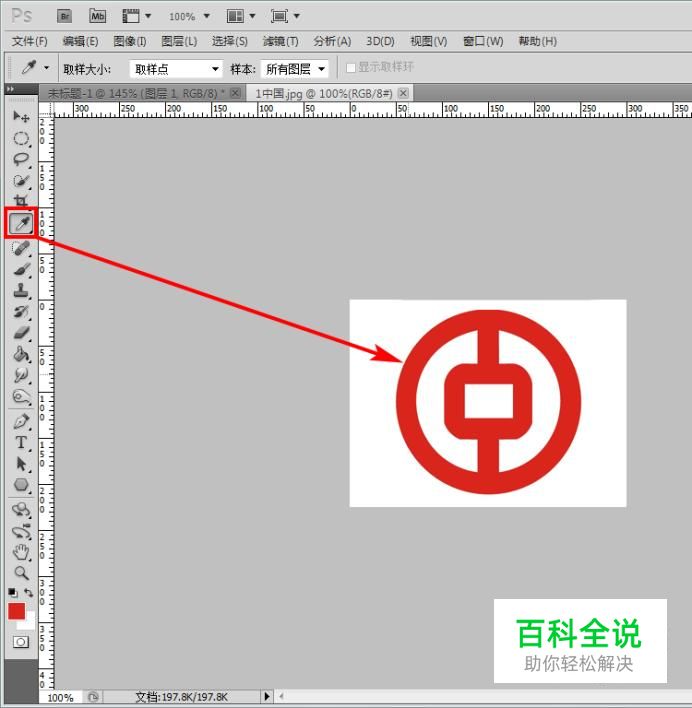The image size is (692, 708).
Task: Open the 样本 所有图层 dropdown
Action: pyautogui.click(x=294, y=69)
